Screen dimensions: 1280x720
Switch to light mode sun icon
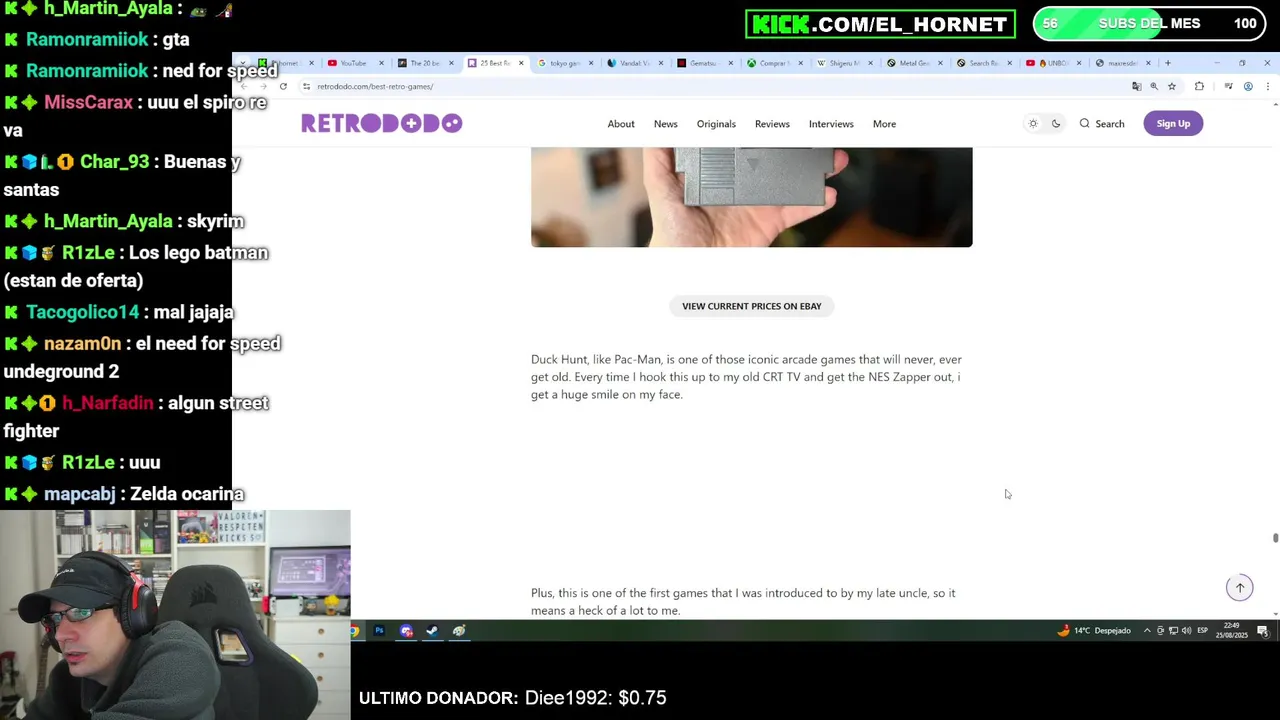click(1033, 124)
